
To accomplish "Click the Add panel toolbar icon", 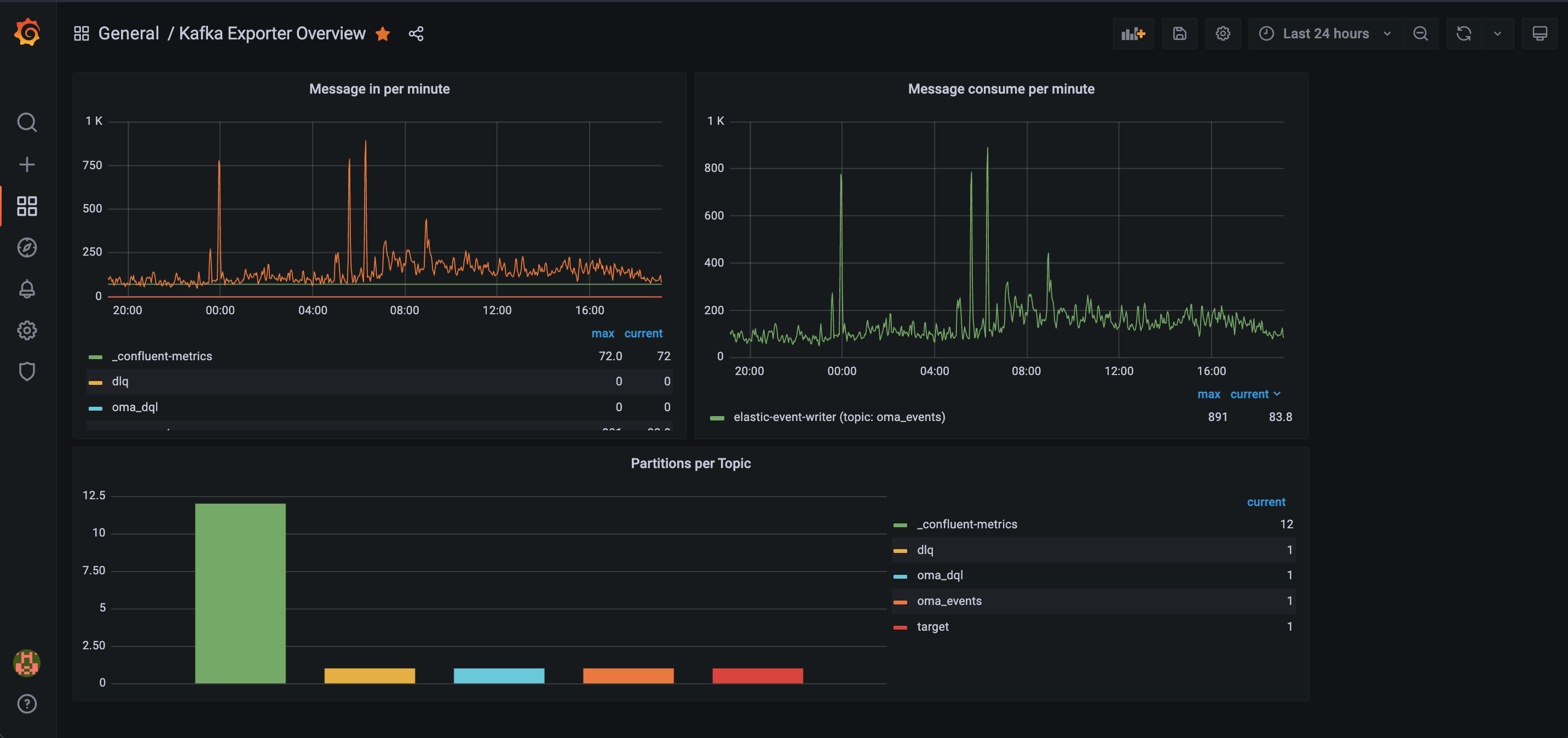I will 1133,33.
